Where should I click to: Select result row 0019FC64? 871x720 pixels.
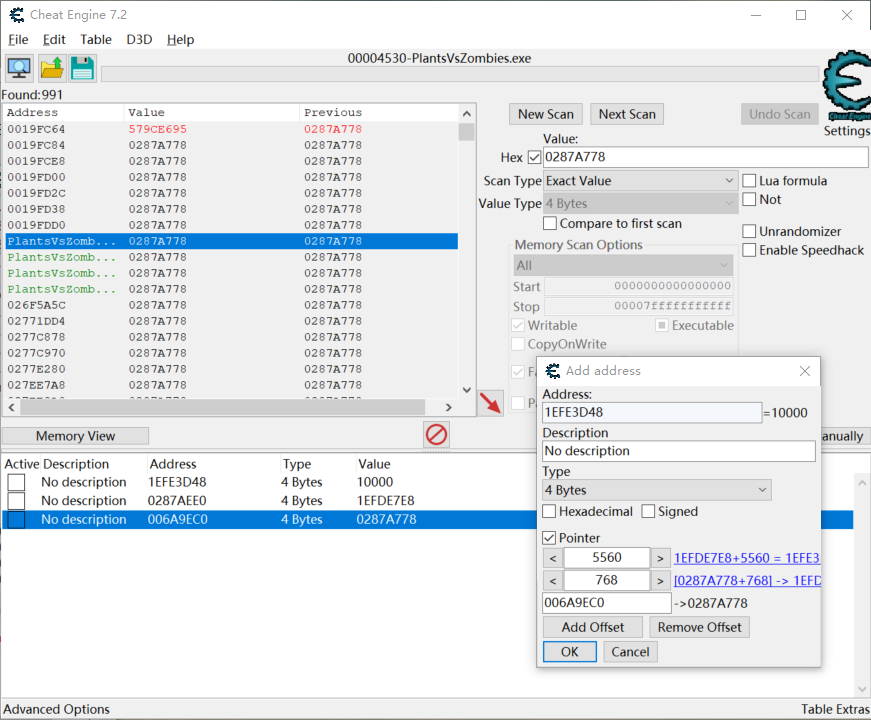232,129
